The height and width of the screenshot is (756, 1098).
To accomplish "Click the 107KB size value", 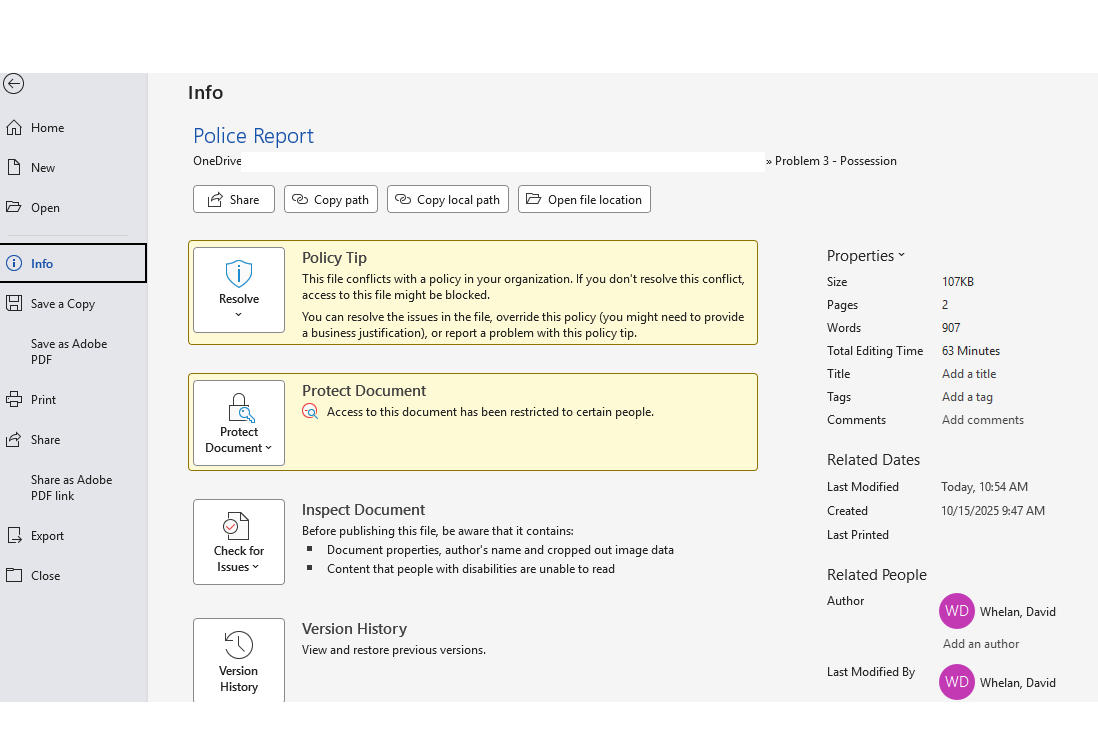I will 957,282.
